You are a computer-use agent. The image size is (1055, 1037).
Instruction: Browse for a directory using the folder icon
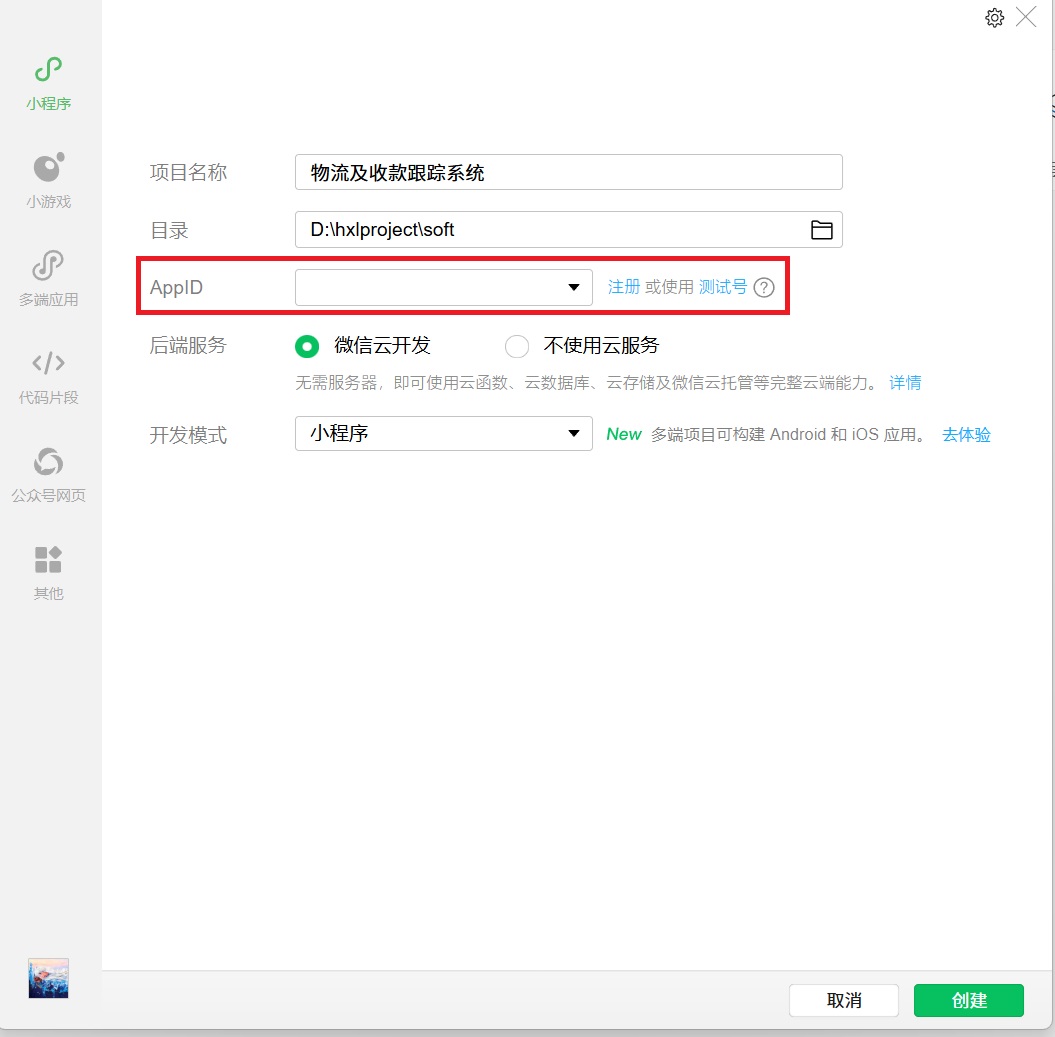tap(822, 230)
